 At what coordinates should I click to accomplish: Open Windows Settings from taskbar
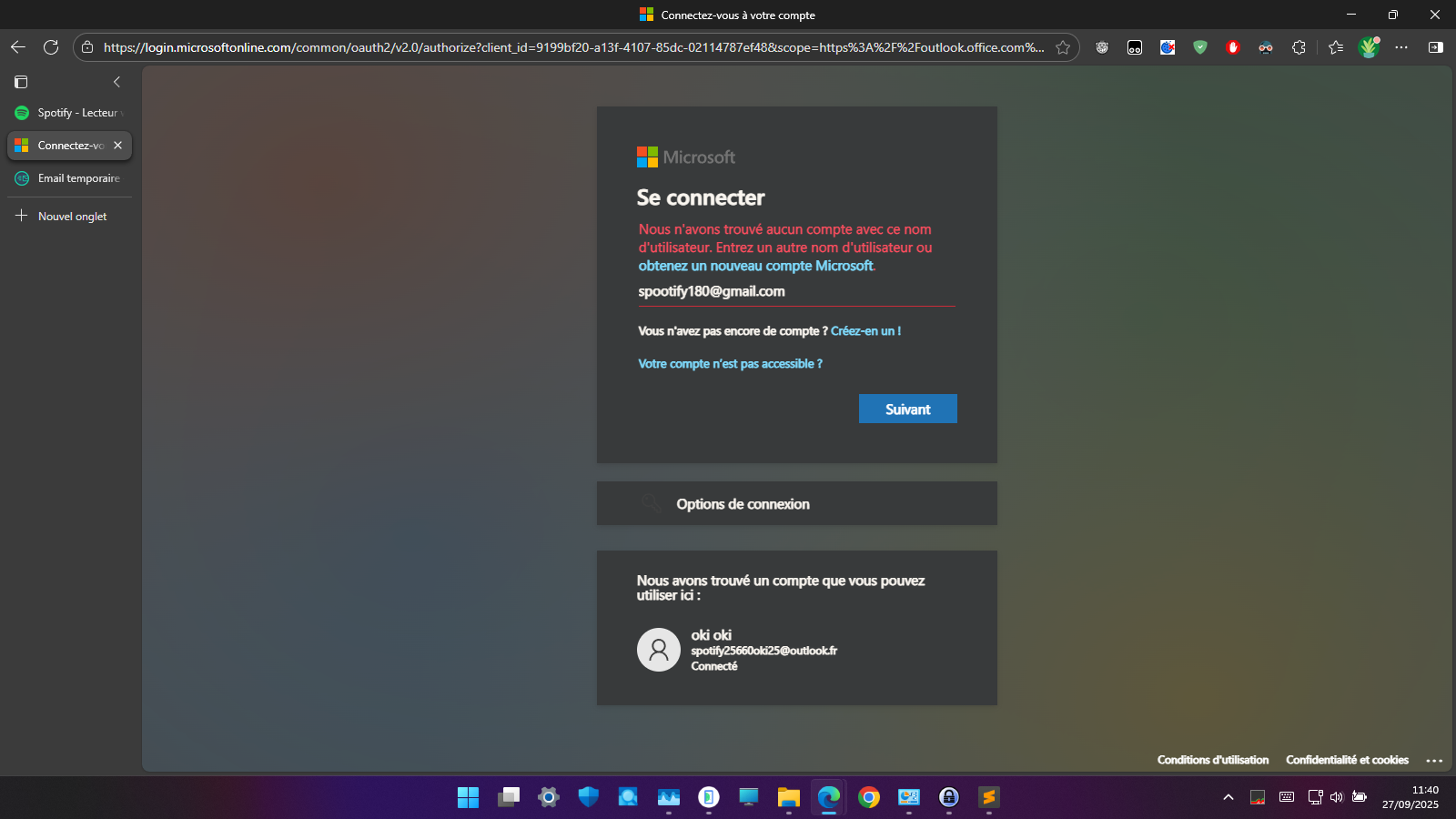(x=549, y=797)
